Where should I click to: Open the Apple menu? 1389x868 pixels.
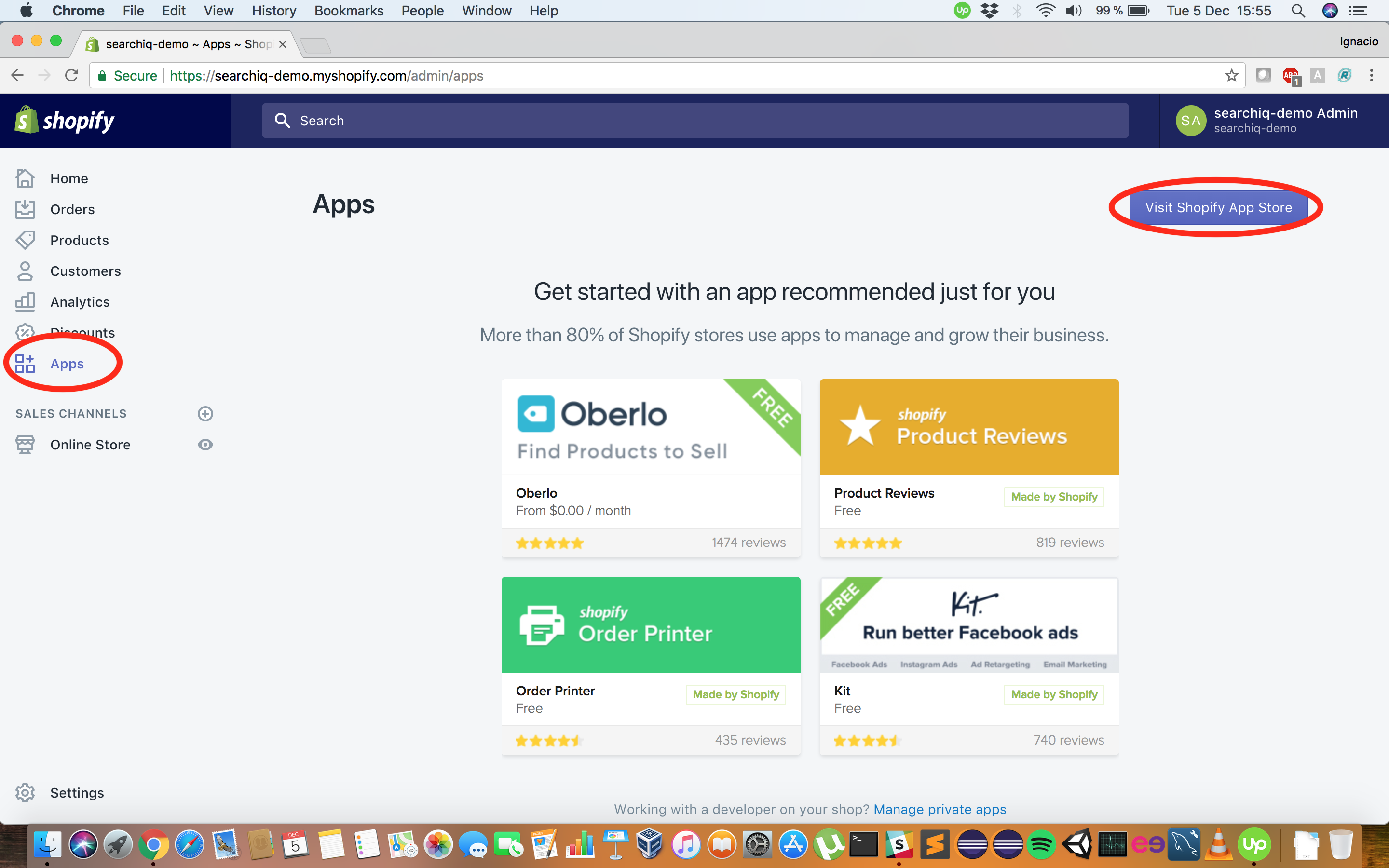(26, 10)
